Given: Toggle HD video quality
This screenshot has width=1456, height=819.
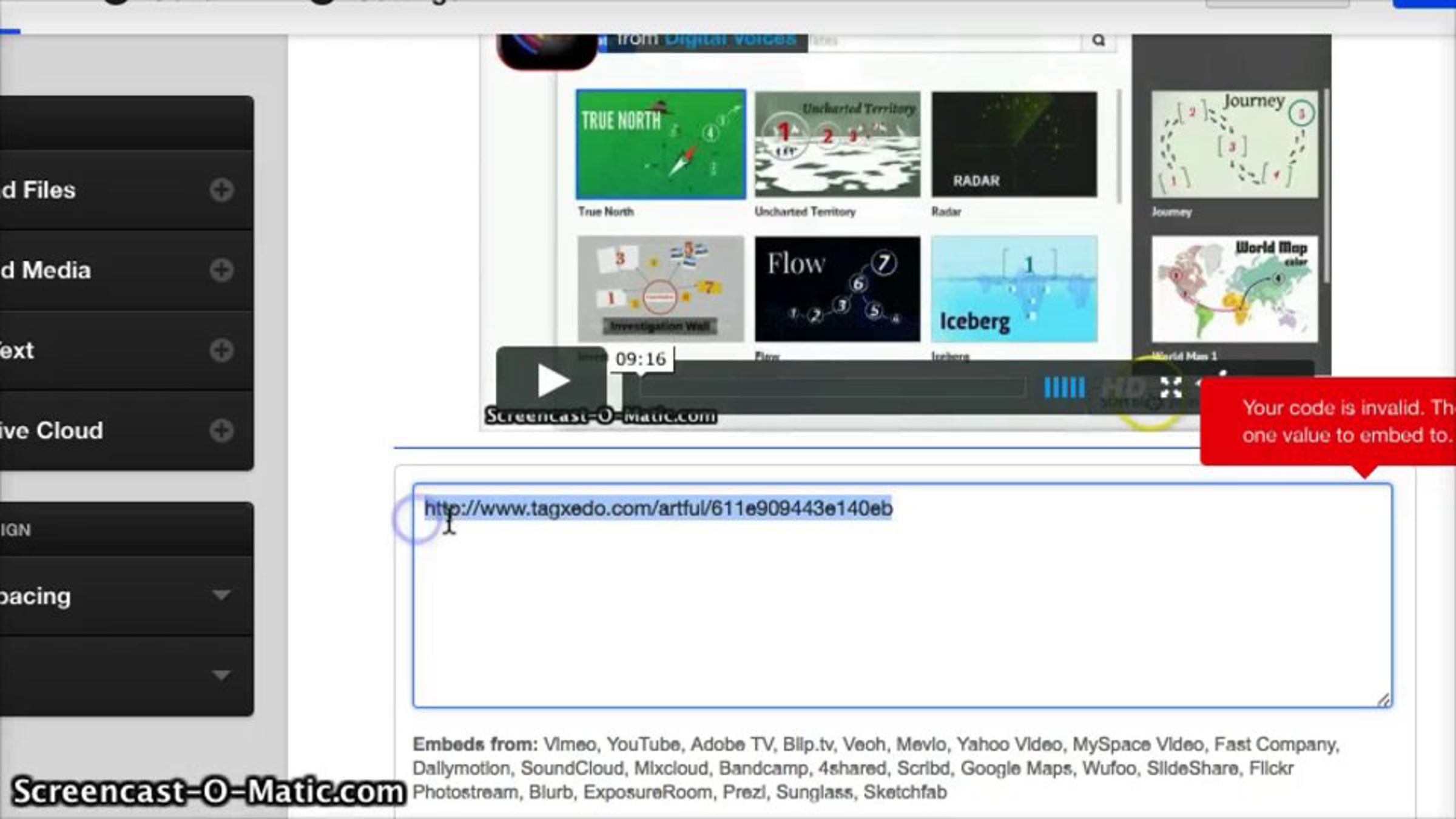Looking at the screenshot, I should coord(1122,387).
